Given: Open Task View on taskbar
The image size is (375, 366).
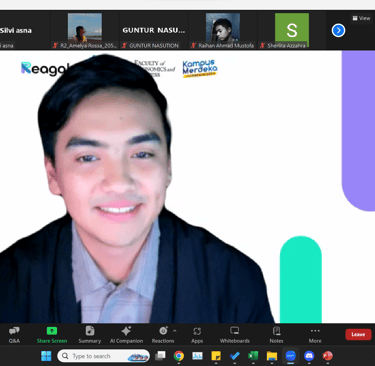Looking at the screenshot, I should coord(160,356).
